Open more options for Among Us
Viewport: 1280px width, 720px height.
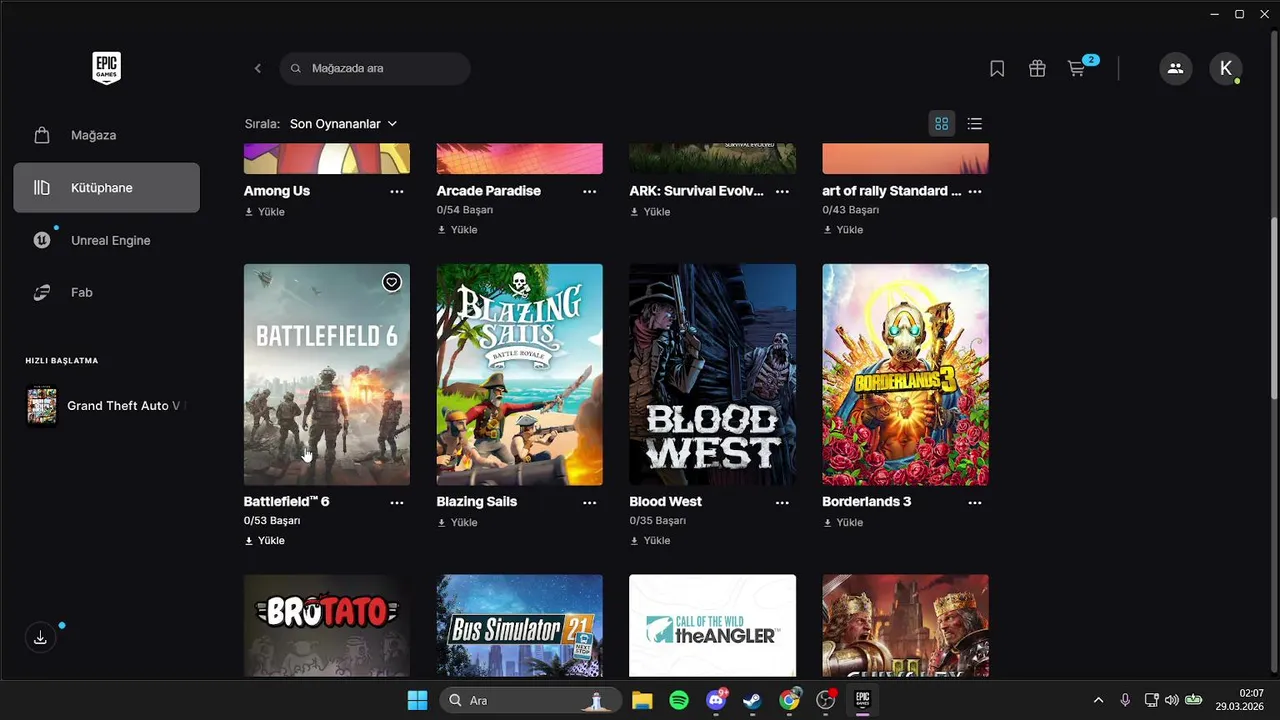coord(397,191)
